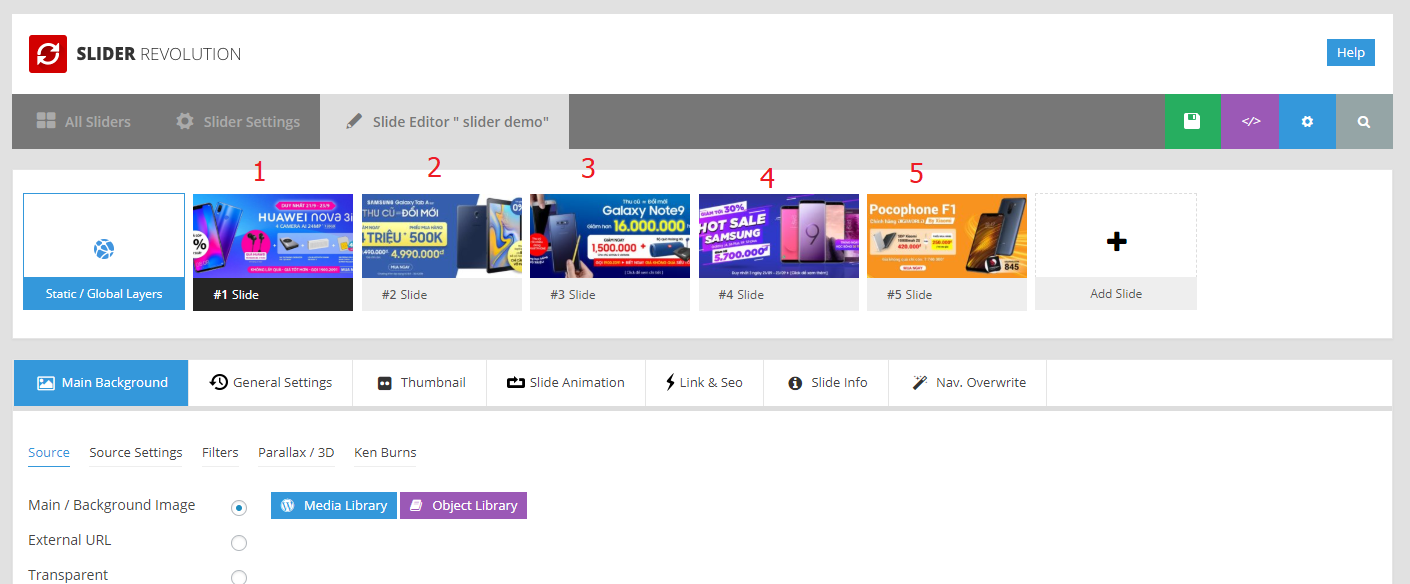Click the Object Library button
Screen dimensions: 1410x584
463,505
